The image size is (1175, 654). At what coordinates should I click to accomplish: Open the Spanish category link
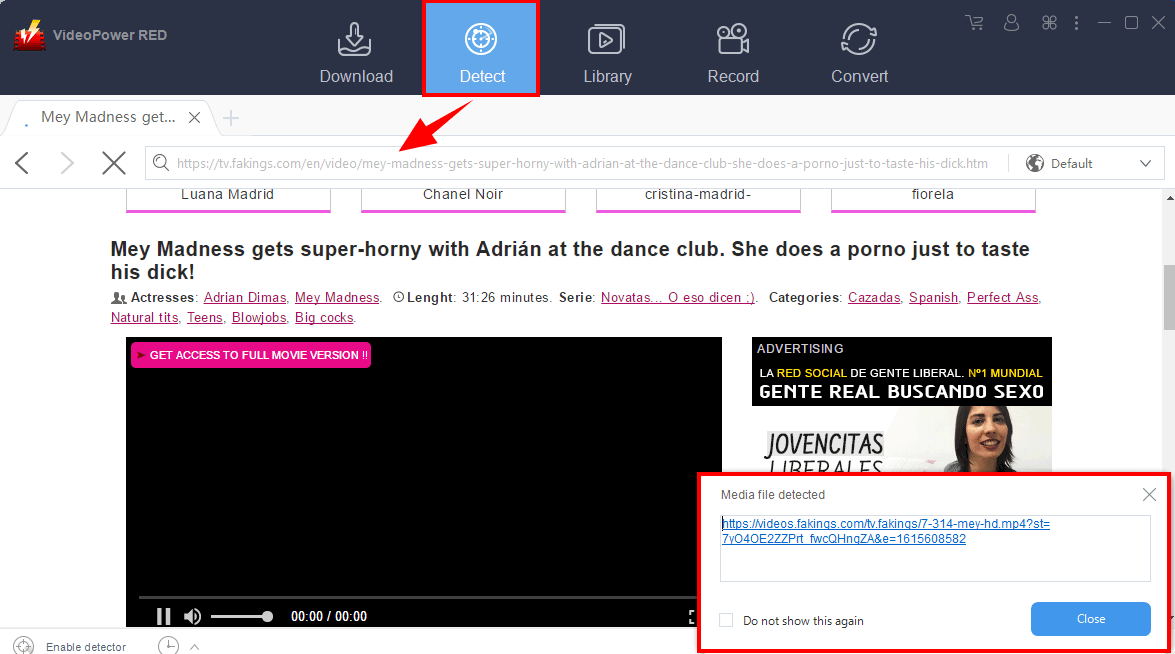pyautogui.click(x=933, y=297)
